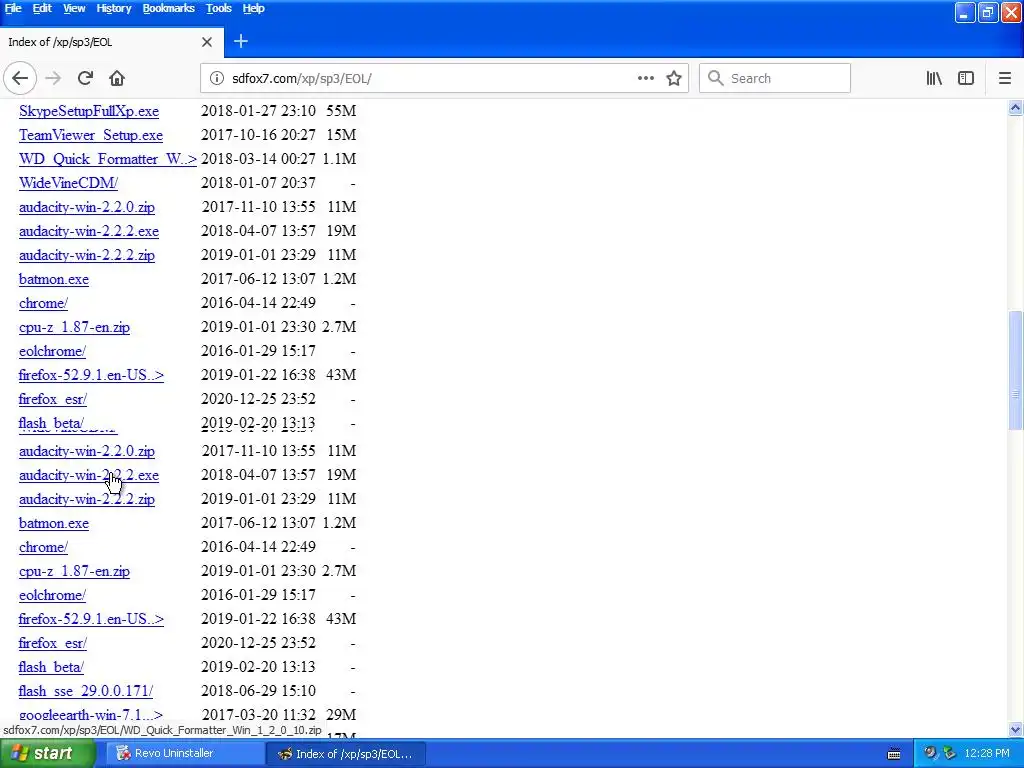Screen dimensions: 1024x768
Task: Open the Help menu
Action: tap(253, 8)
